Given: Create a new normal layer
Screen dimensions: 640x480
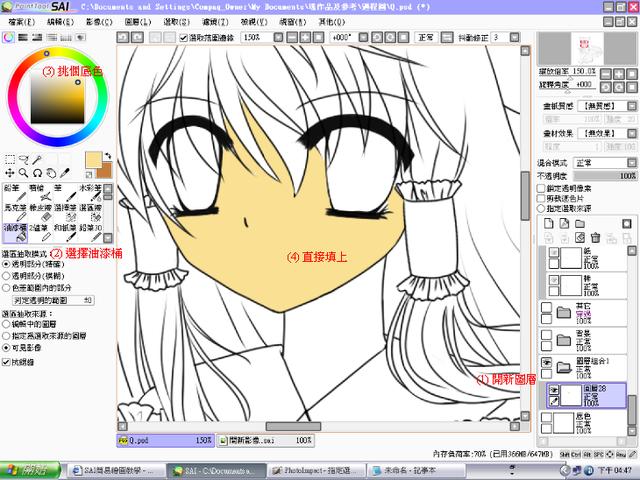Looking at the screenshot, I should point(549,223).
